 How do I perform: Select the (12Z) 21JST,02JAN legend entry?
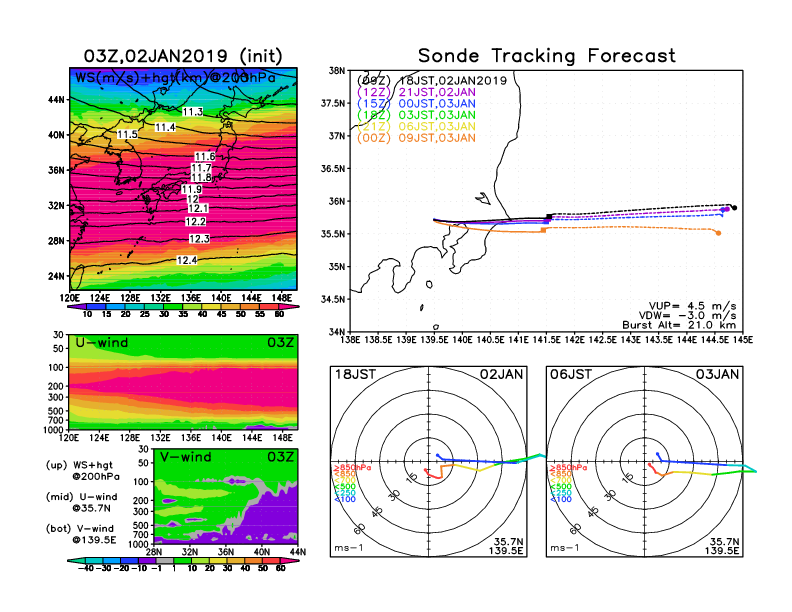pyautogui.click(x=416, y=92)
